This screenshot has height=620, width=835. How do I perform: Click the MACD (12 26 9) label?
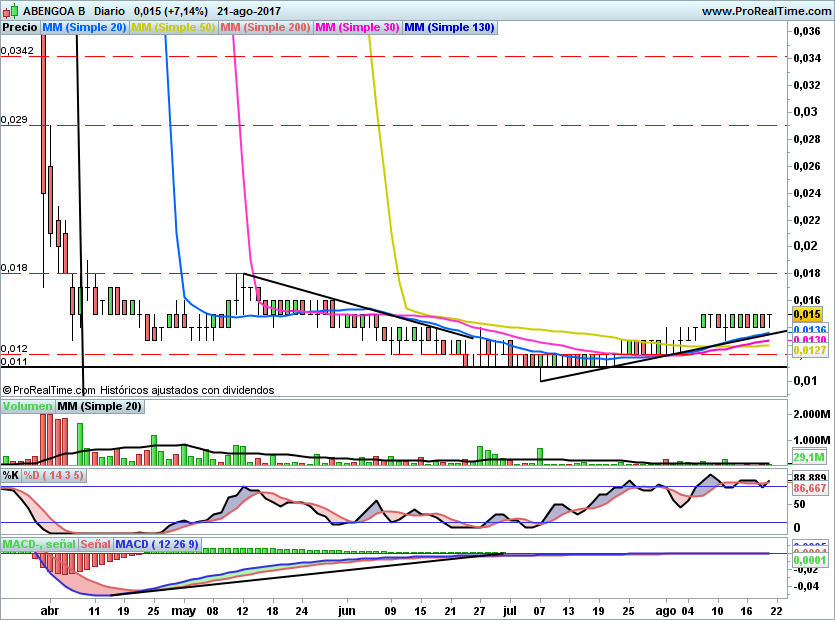(158, 544)
